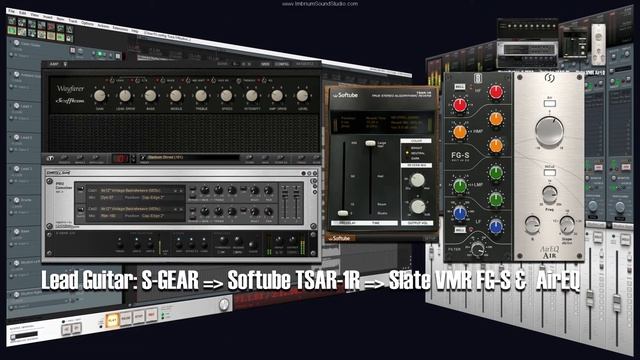
Task: Open Cab1 Mic Dyn 57 selector
Action: coord(107,198)
